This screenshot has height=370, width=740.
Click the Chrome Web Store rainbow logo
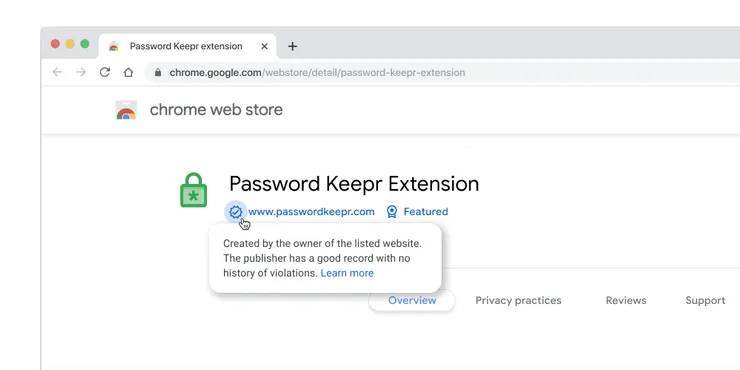[x=126, y=110]
